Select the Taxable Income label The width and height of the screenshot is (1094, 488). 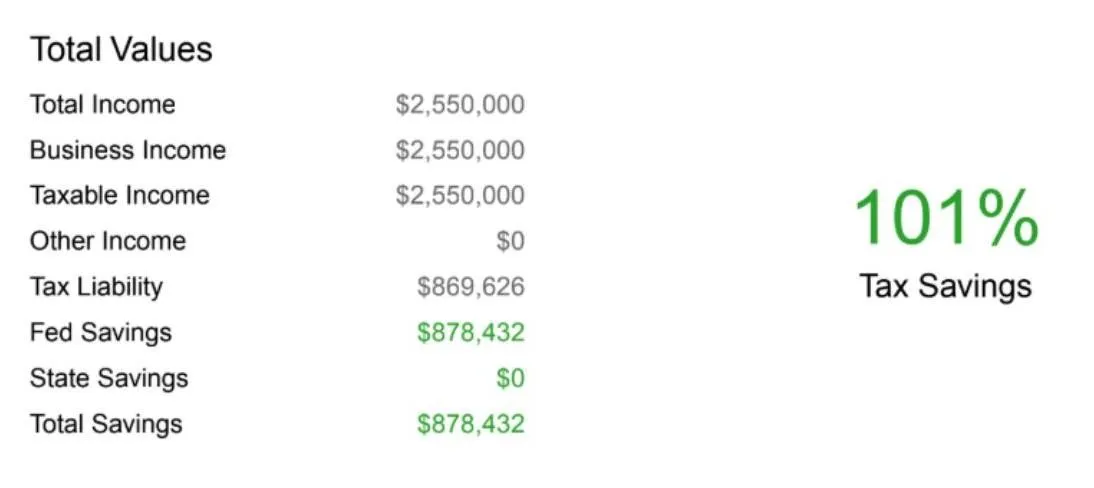[x=119, y=195]
